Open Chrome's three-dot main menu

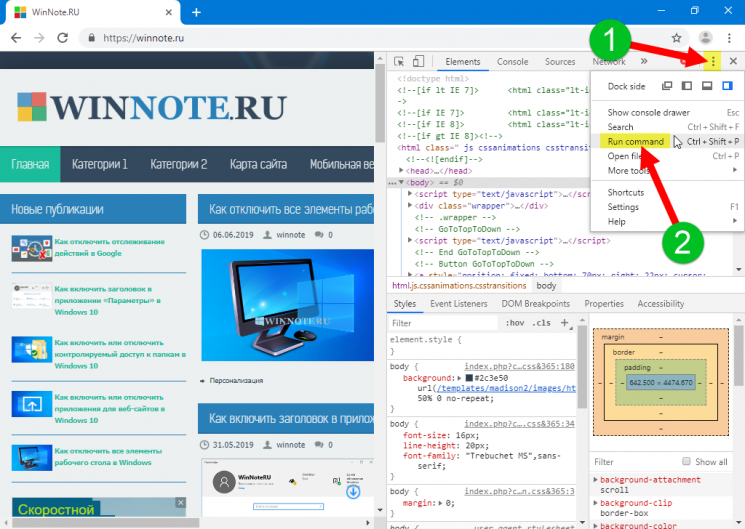(729, 38)
